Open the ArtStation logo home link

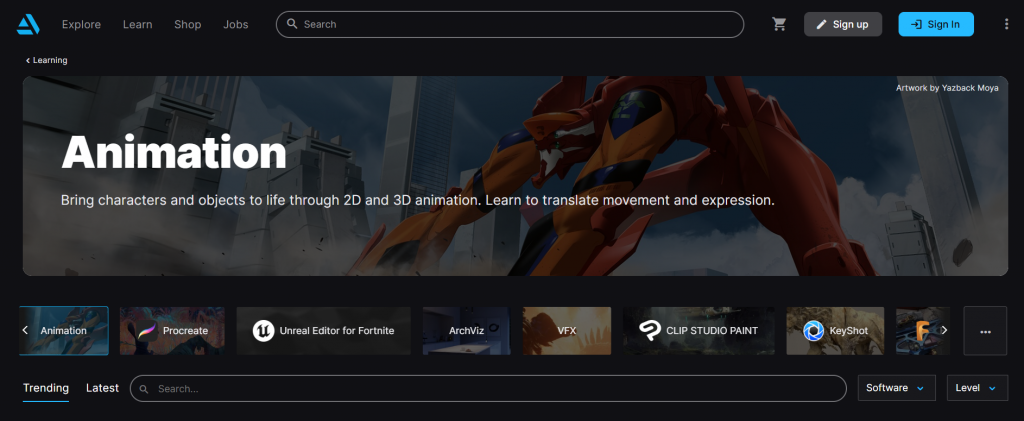28,24
